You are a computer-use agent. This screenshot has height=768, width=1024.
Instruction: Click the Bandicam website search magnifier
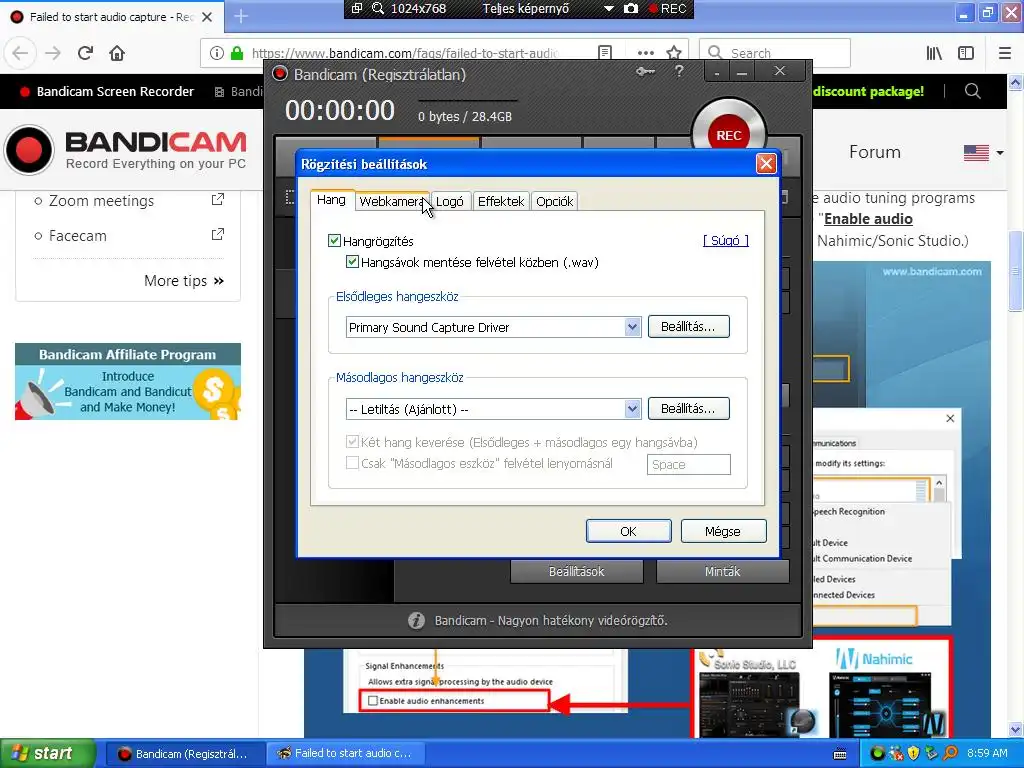tap(972, 91)
